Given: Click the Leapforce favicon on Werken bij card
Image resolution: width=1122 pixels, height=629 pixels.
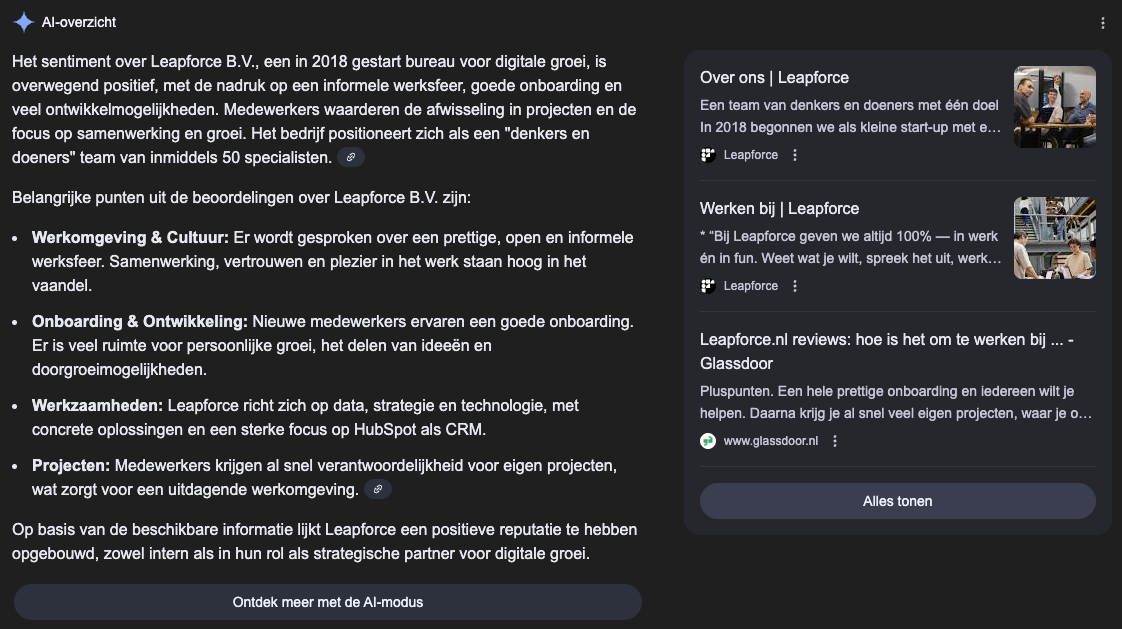Looking at the screenshot, I should [x=707, y=285].
